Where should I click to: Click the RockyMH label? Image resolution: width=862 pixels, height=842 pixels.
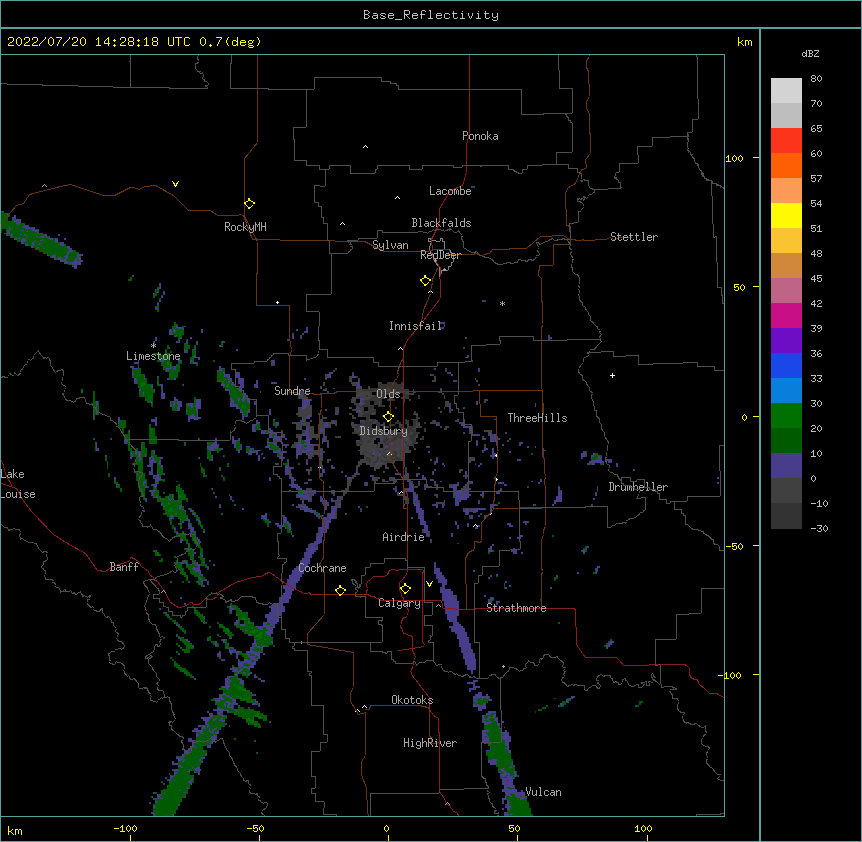[245, 227]
